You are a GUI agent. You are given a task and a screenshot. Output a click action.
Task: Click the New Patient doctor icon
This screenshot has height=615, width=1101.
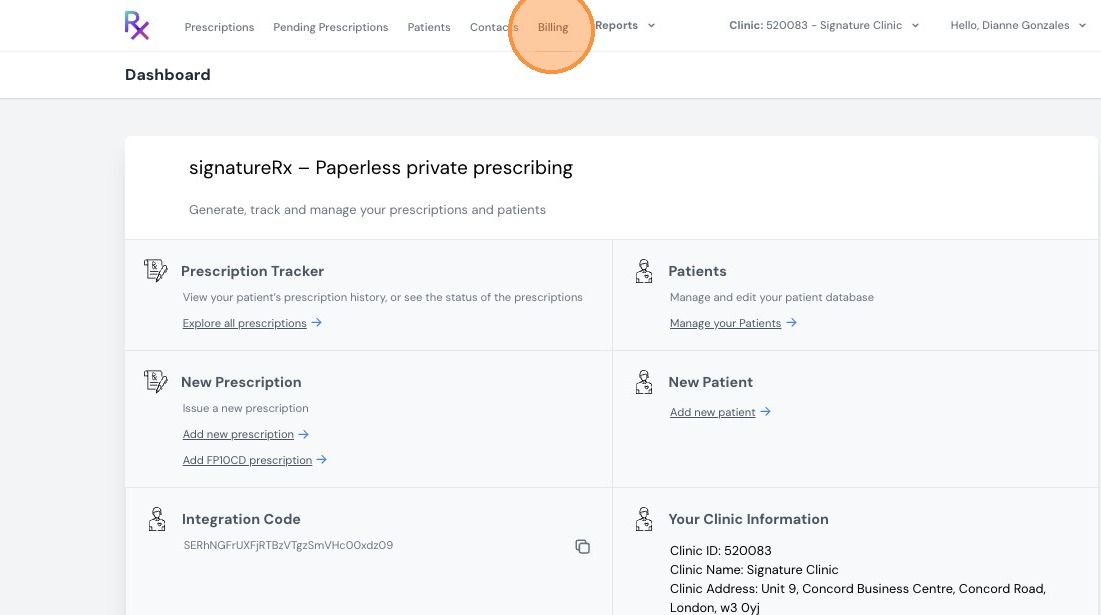click(644, 382)
